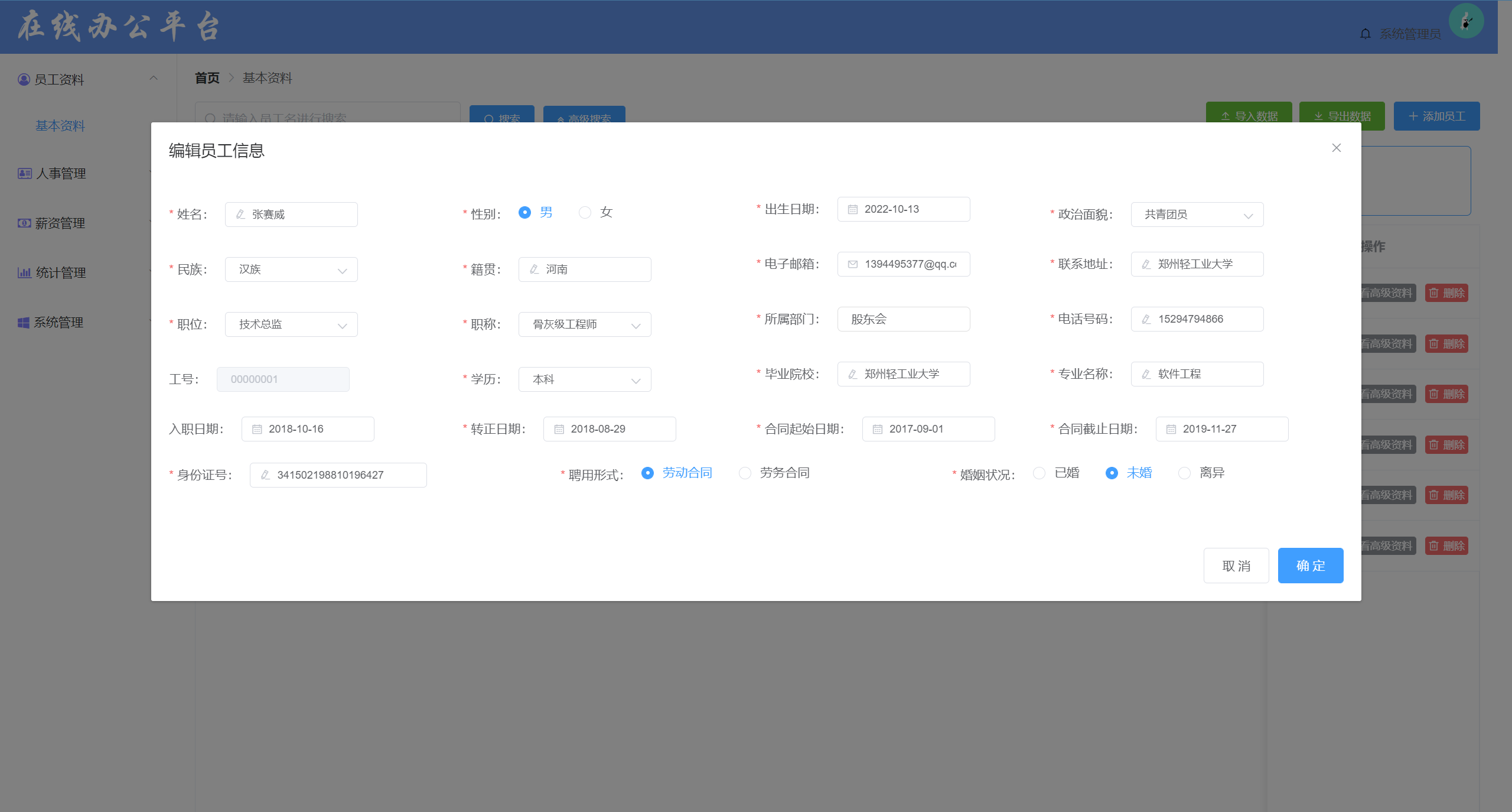
Task: Click the 取消 cancel button
Action: click(1236, 566)
